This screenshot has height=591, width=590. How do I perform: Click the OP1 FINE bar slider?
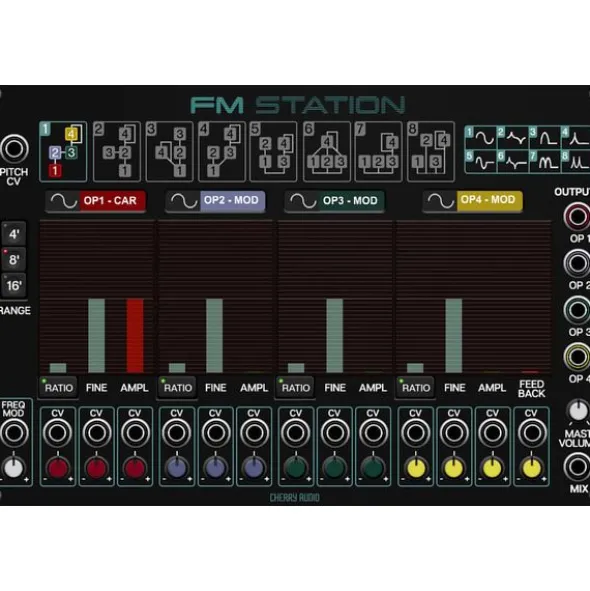97,336
